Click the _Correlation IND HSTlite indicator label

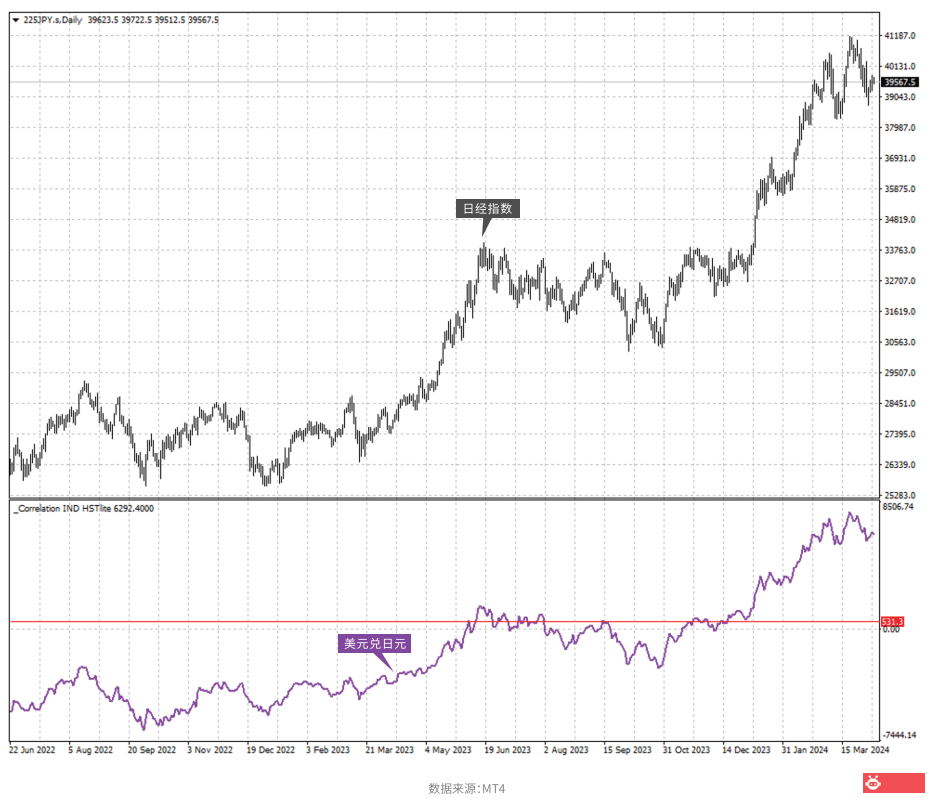(x=83, y=509)
